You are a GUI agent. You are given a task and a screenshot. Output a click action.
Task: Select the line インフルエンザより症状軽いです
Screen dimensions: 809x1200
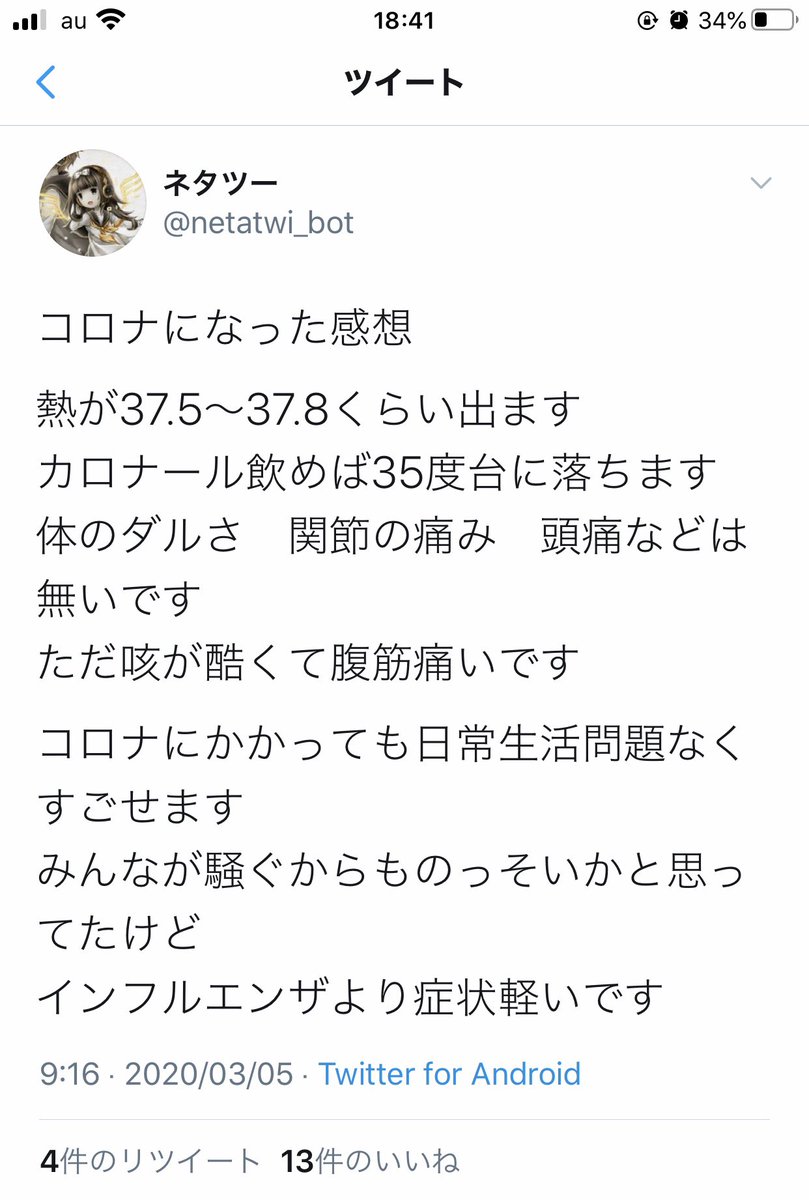(351, 995)
